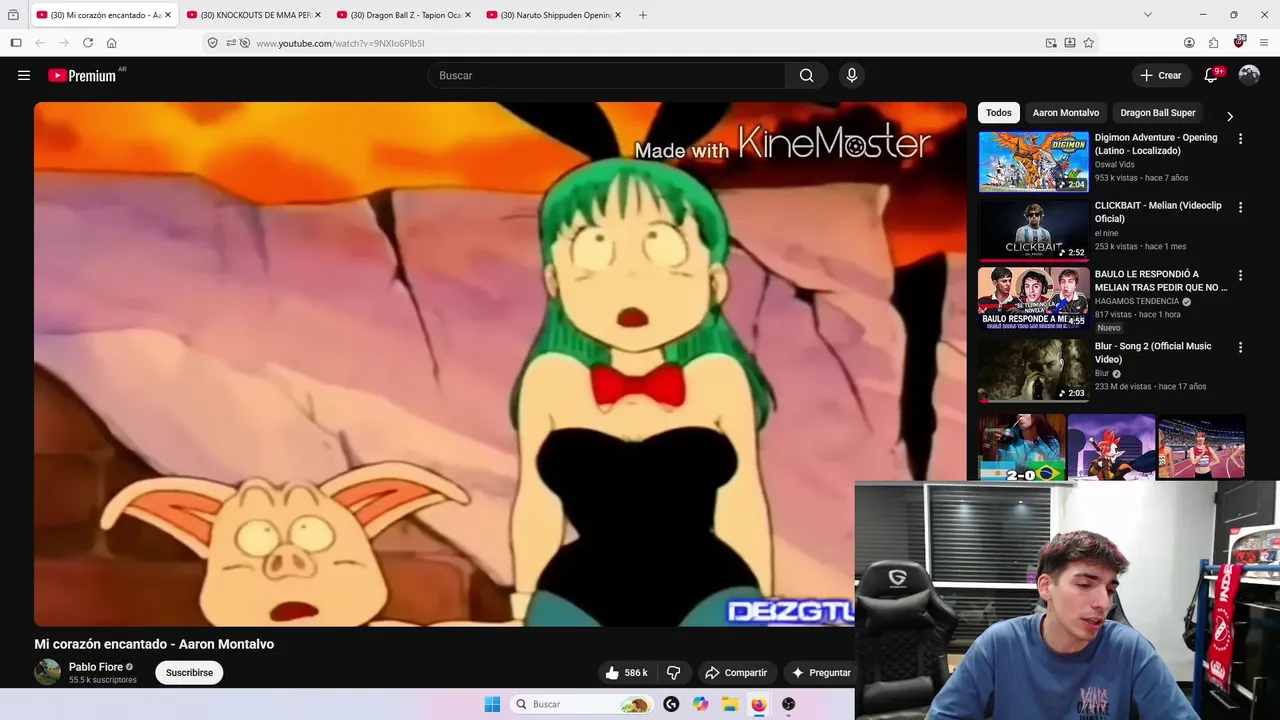Start voice search with the microphone

(851, 75)
